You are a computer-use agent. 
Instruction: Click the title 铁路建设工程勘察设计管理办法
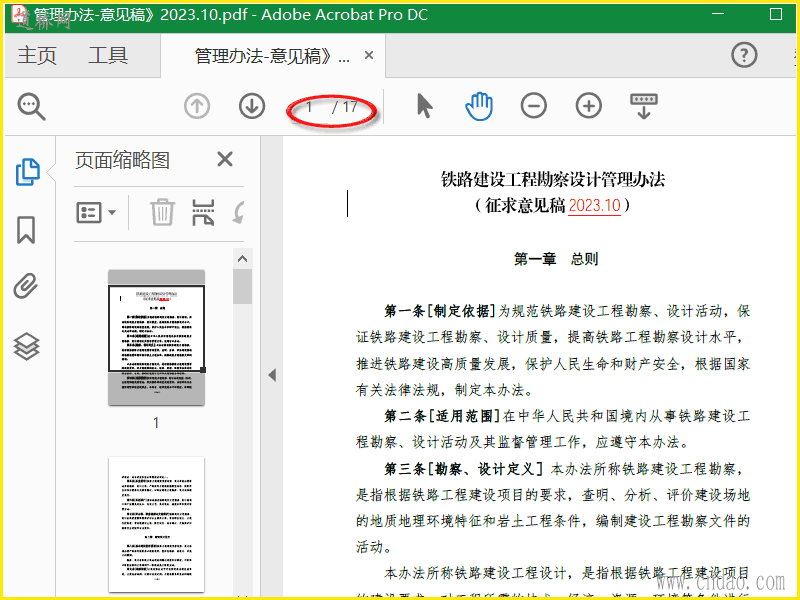coord(553,180)
